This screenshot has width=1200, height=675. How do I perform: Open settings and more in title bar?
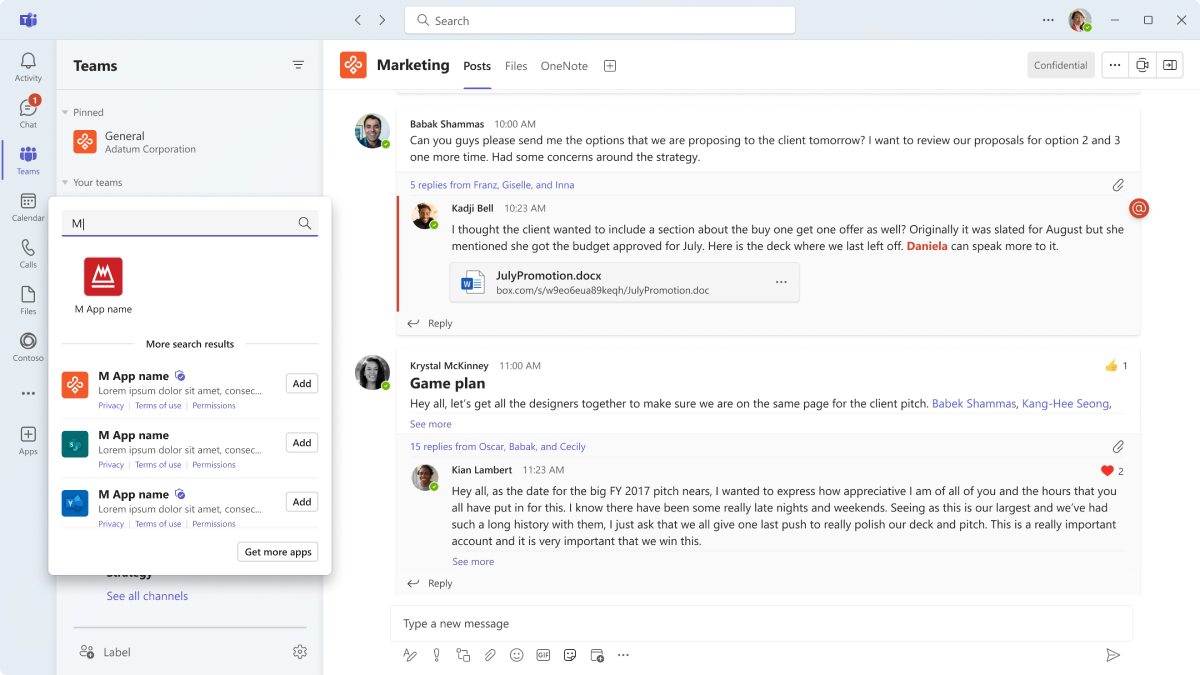click(1048, 20)
